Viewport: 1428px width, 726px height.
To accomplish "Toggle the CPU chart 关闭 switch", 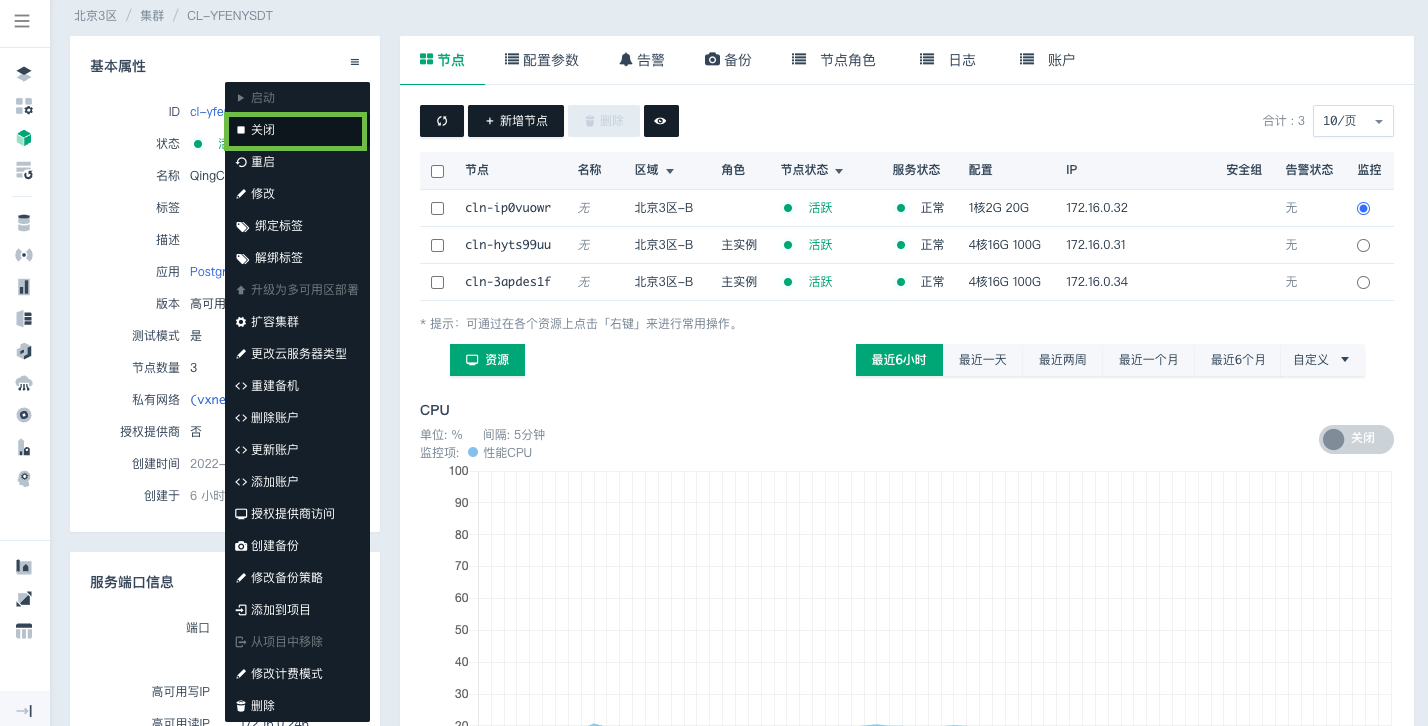I will click(x=1356, y=439).
